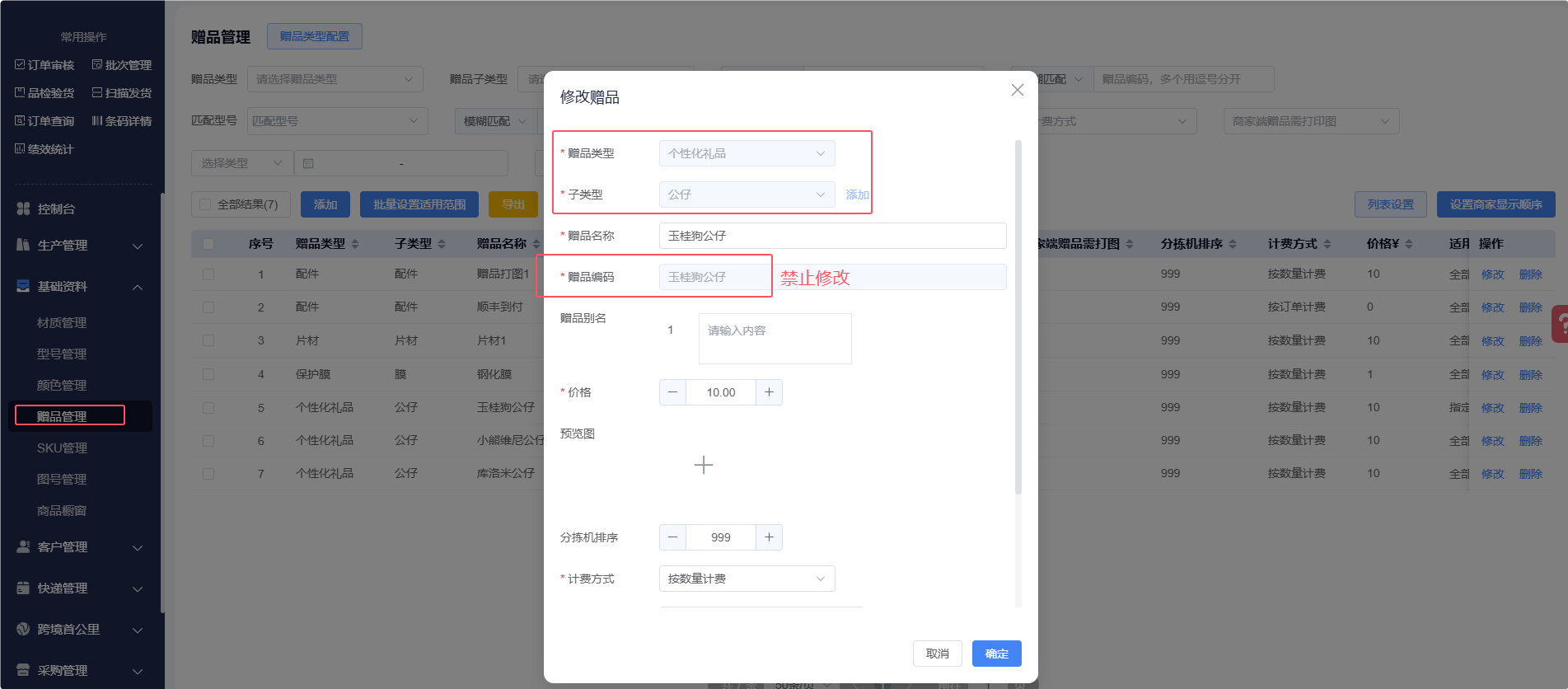Viewport: 1568px width, 689px height.
Task: Open SKU管理 in the sidebar
Action: tap(62, 448)
